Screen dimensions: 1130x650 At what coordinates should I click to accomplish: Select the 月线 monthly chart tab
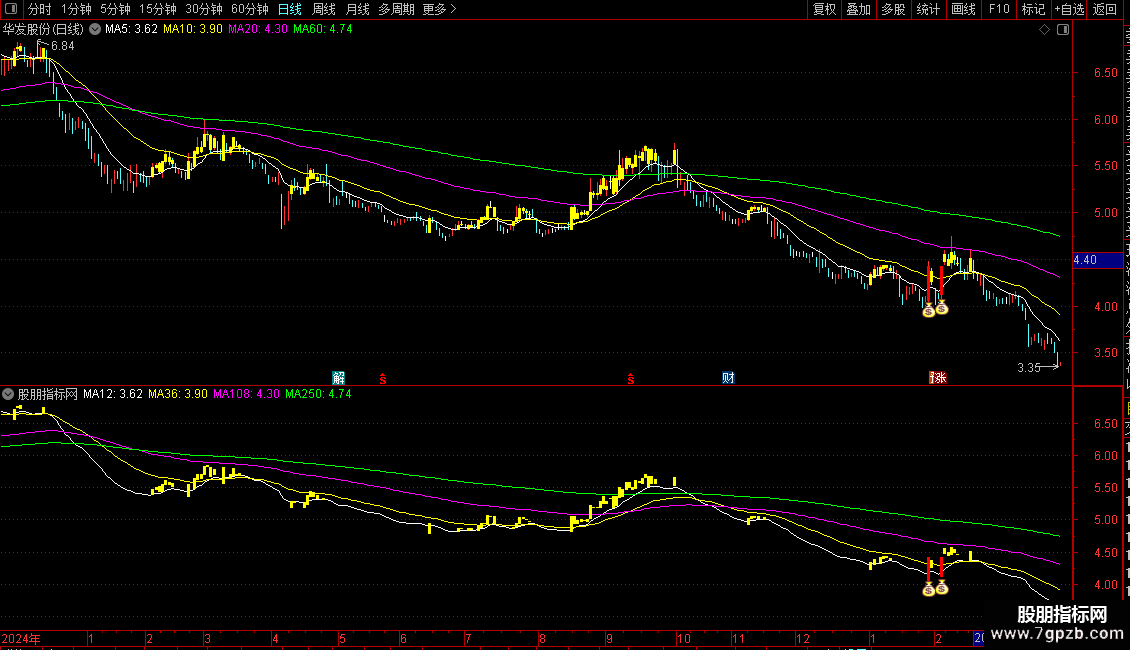click(x=357, y=9)
